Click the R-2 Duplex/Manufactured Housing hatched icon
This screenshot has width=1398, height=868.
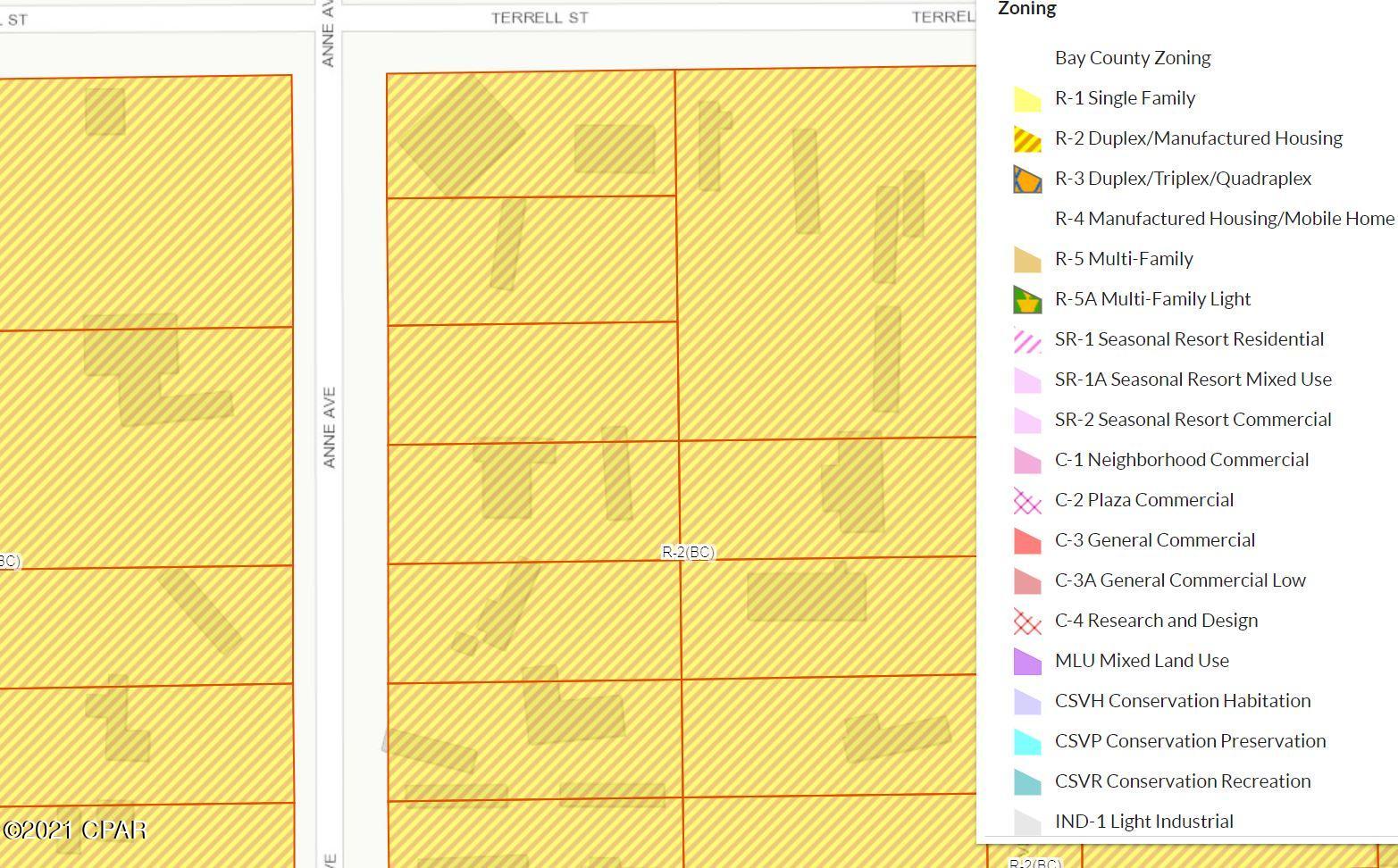point(1027,139)
